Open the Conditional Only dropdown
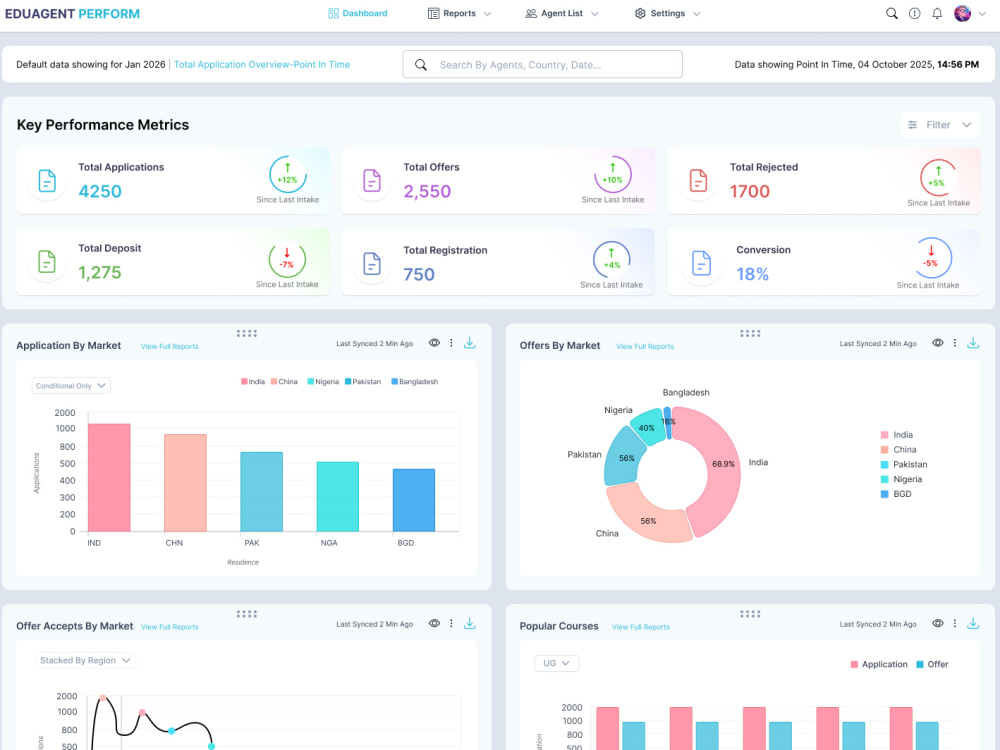This screenshot has height=750, width=1000. coord(71,386)
